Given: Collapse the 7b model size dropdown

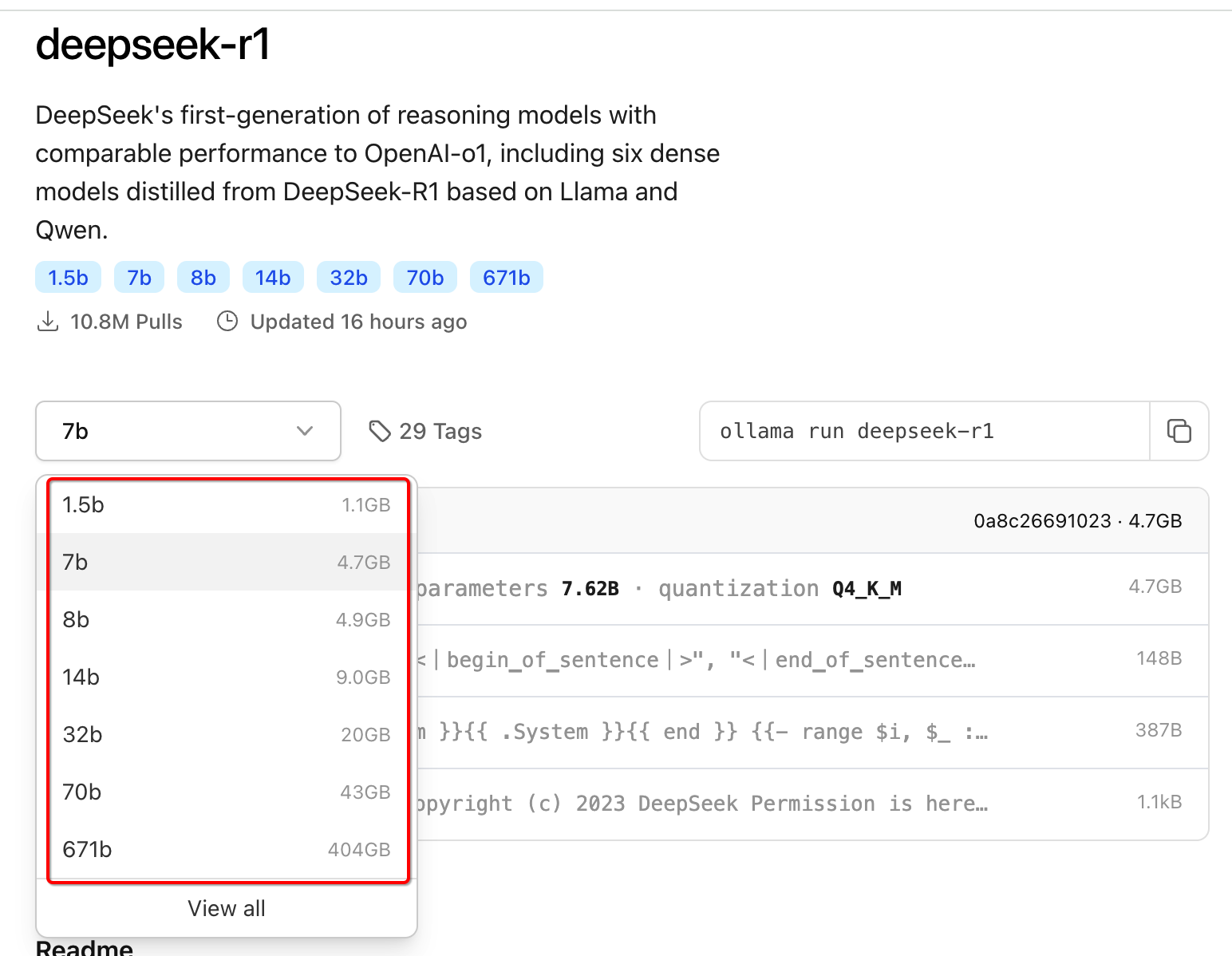Looking at the screenshot, I should pyautogui.click(x=188, y=431).
